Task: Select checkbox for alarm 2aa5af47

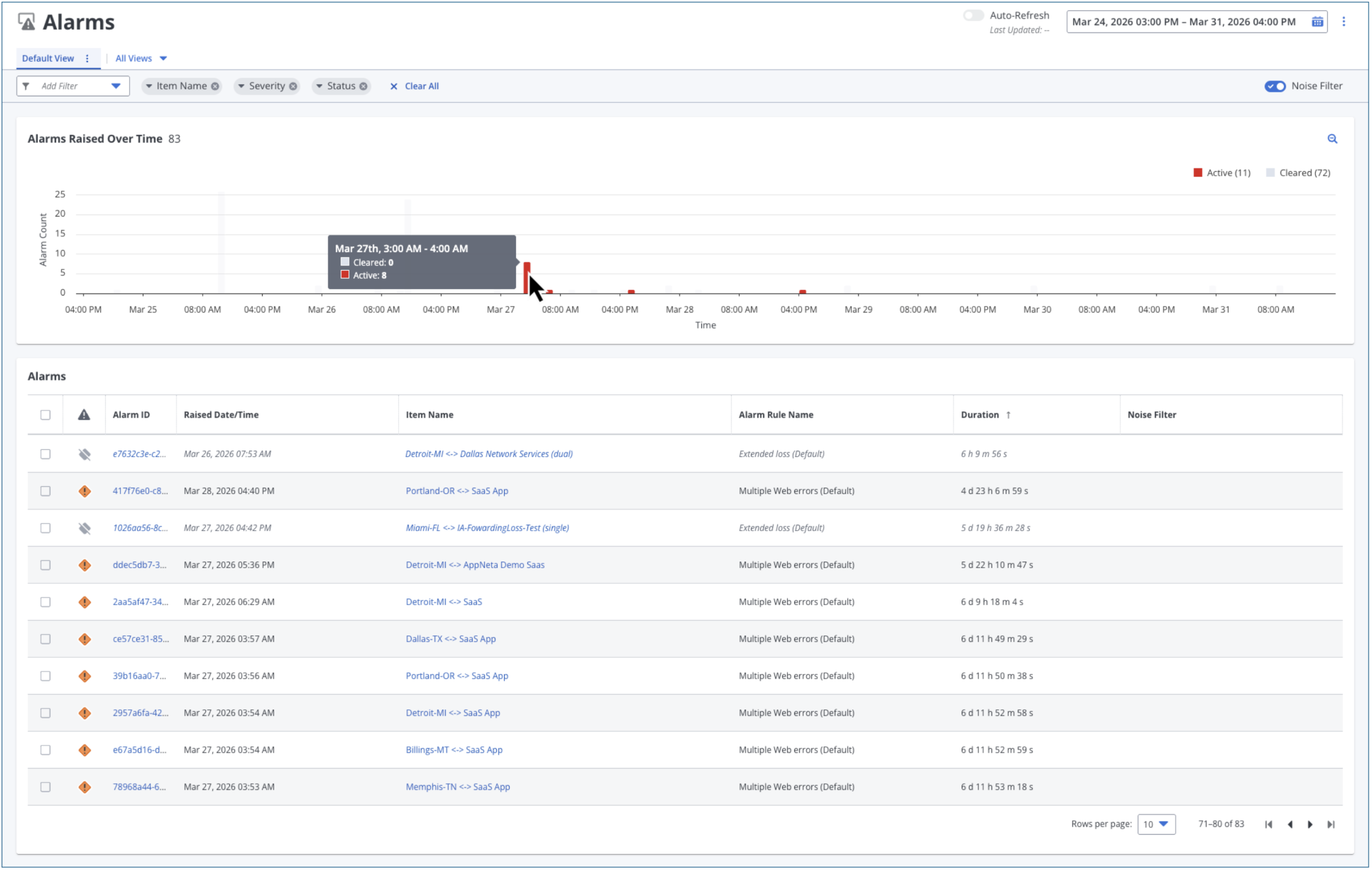Action: click(45, 602)
